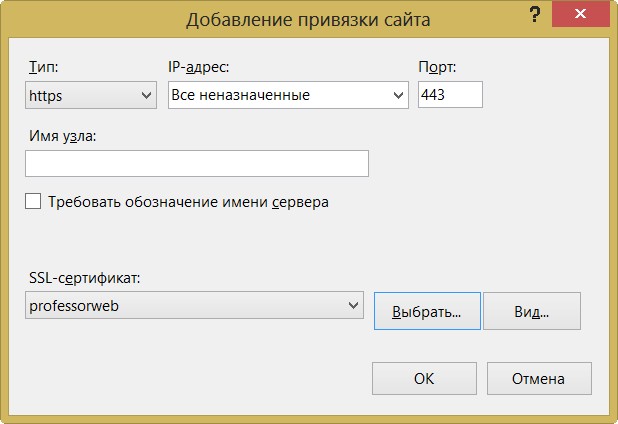Click the Добавление привязки сайта title text

click(x=308, y=20)
